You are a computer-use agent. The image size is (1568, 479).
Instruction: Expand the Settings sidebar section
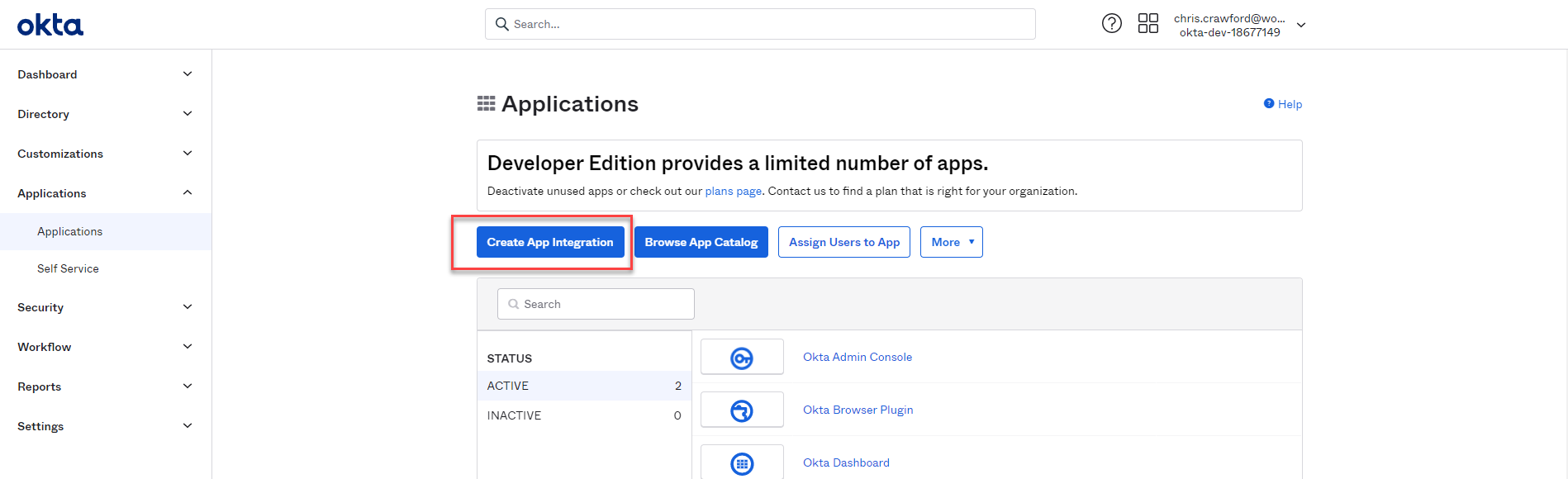pos(188,426)
